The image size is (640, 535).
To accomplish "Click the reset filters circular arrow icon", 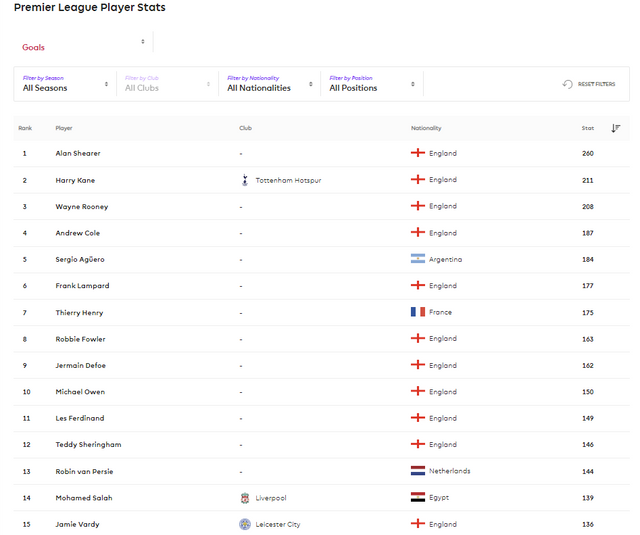I will [x=568, y=84].
